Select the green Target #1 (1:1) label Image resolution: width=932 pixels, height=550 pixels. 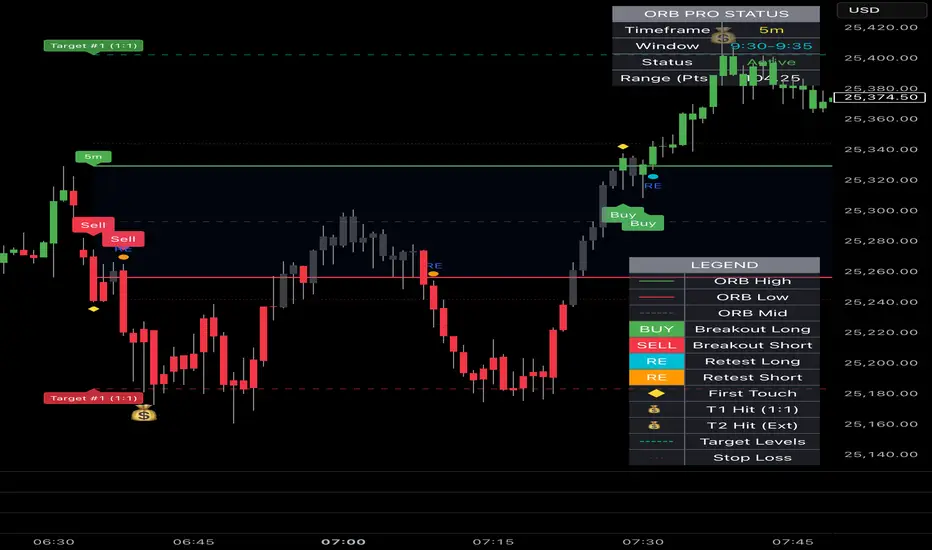pos(93,46)
